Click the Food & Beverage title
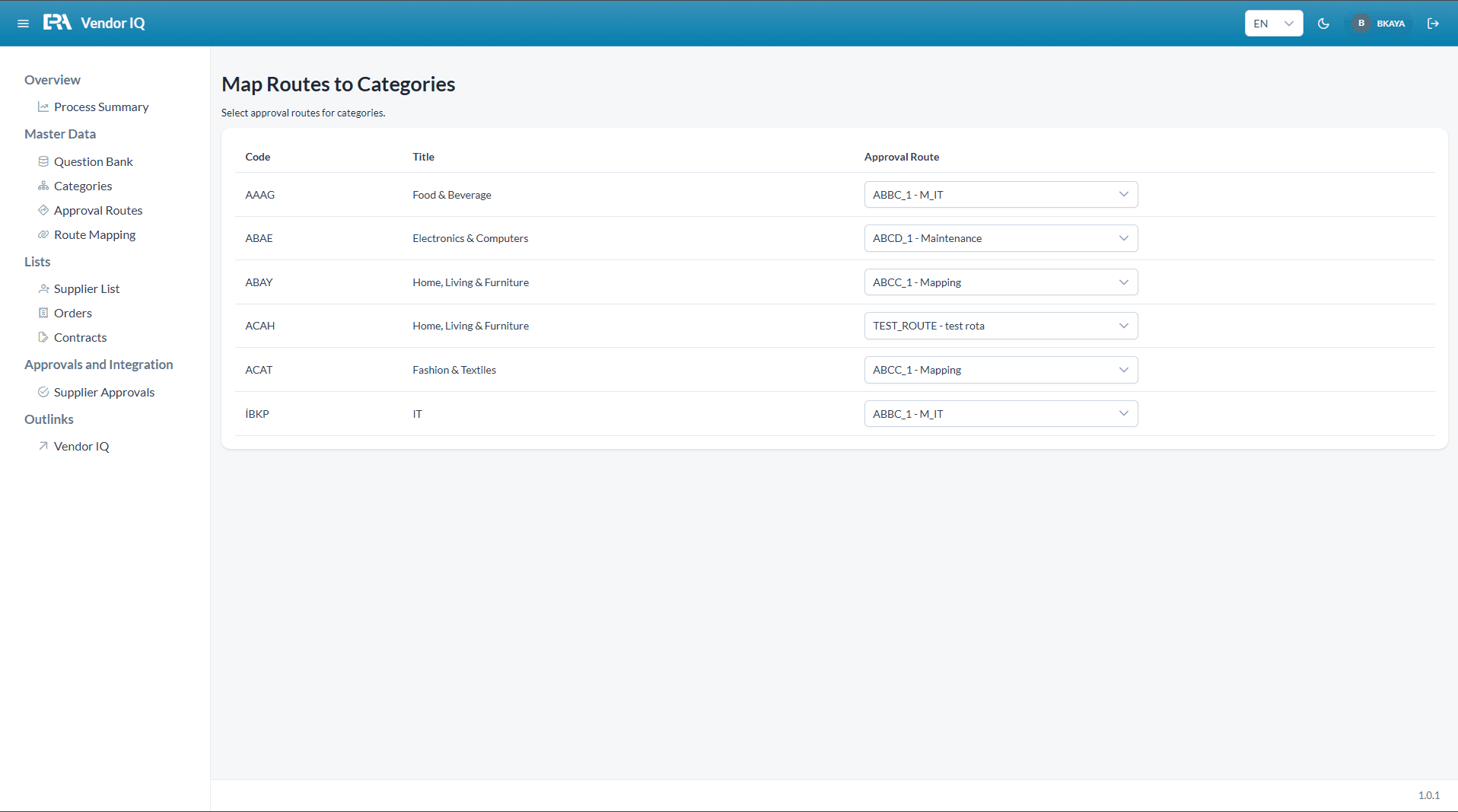1458x812 pixels. click(452, 195)
